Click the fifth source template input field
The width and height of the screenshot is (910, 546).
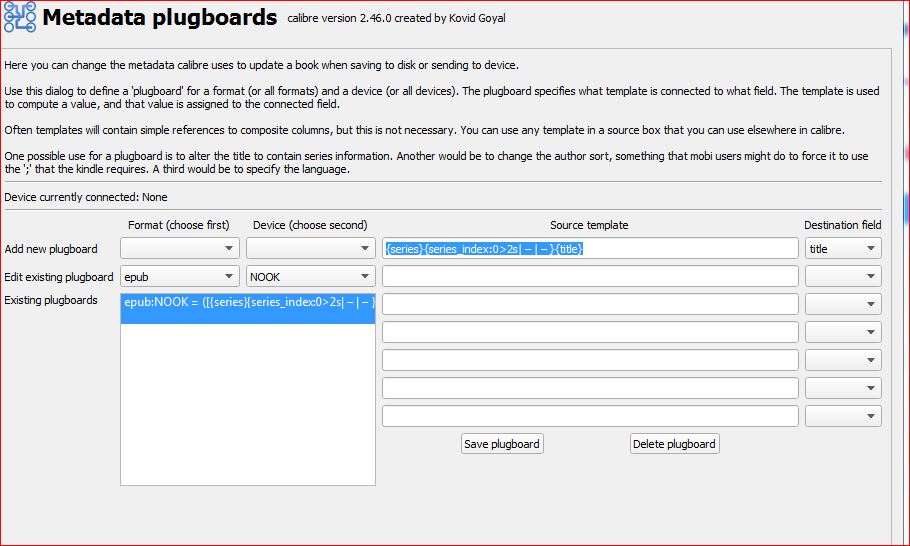point(590,360)
